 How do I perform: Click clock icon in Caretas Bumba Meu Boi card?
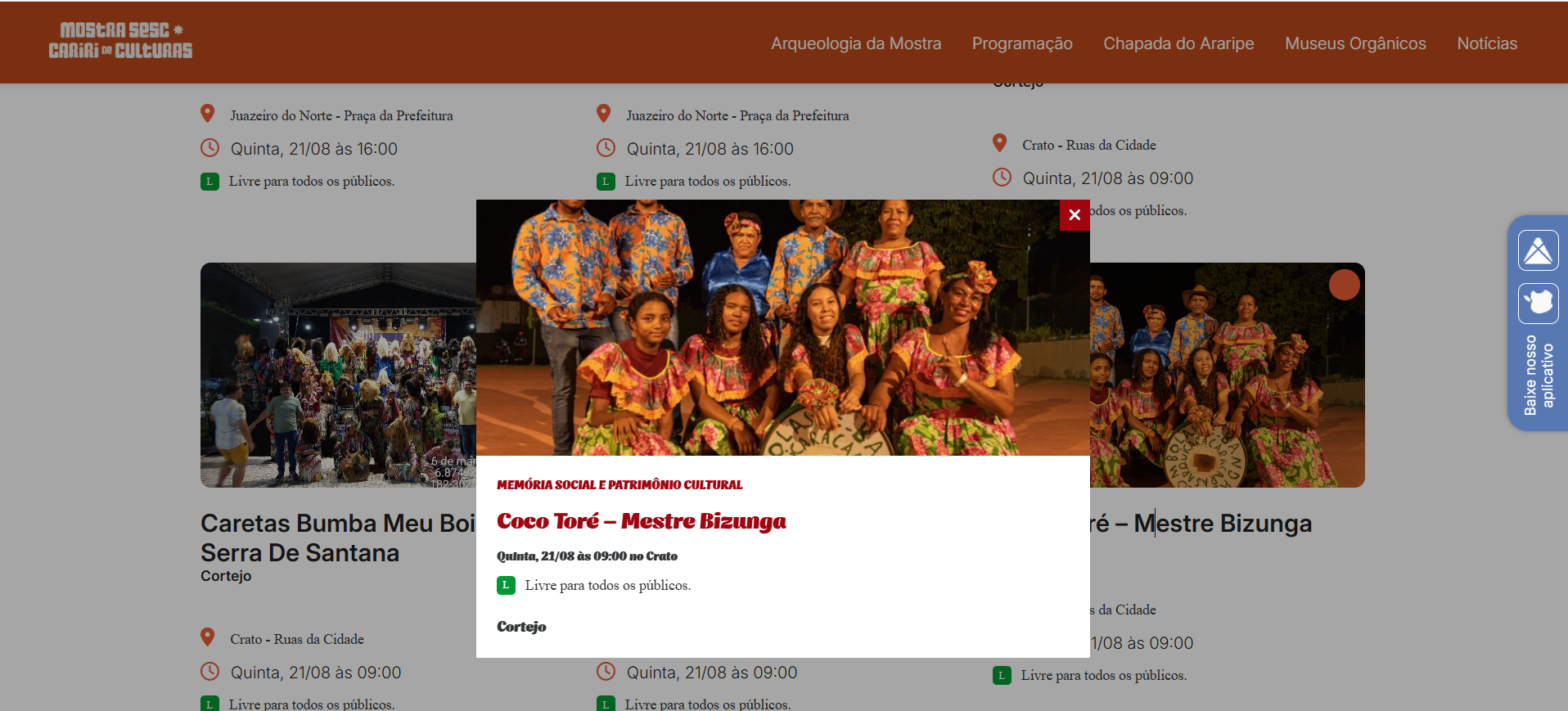[x=210, y=672]
